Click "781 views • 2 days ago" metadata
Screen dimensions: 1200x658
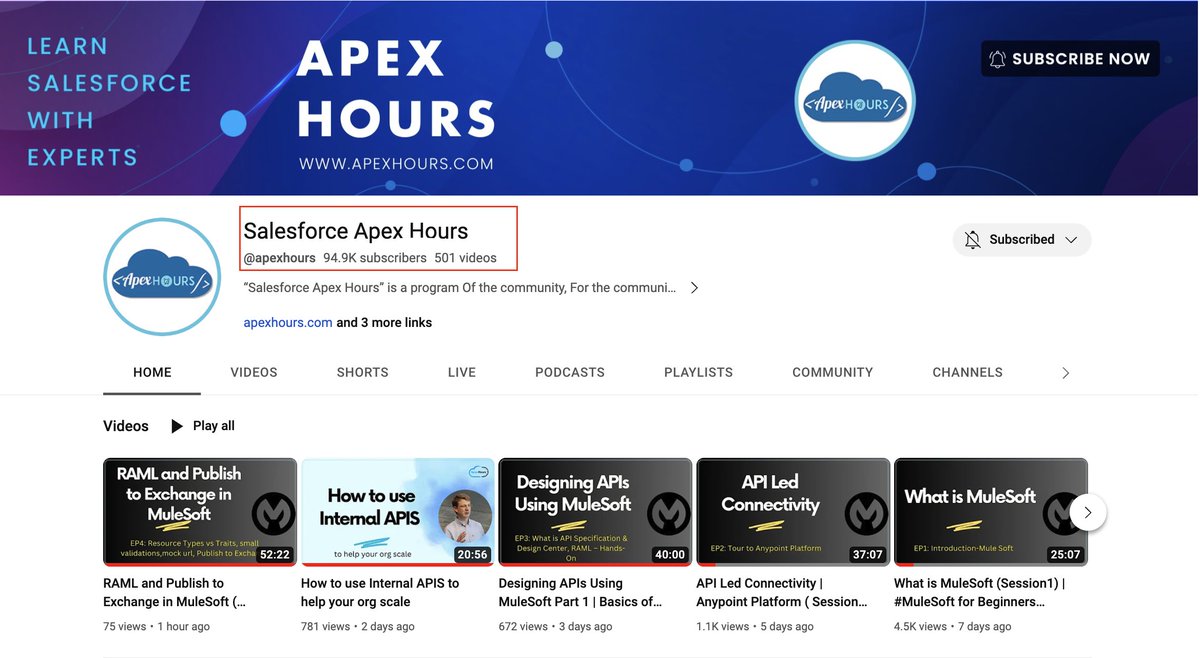[358, 627]
